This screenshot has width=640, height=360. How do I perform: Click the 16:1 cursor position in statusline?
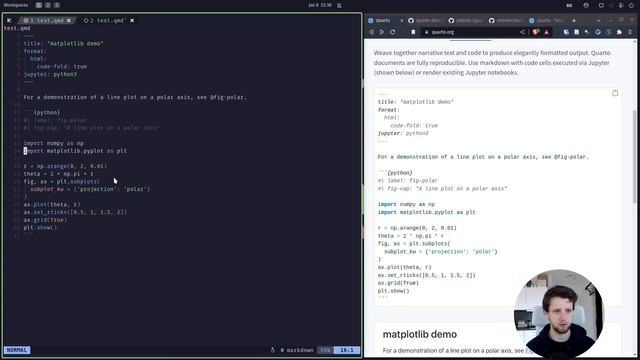(347, 350)
